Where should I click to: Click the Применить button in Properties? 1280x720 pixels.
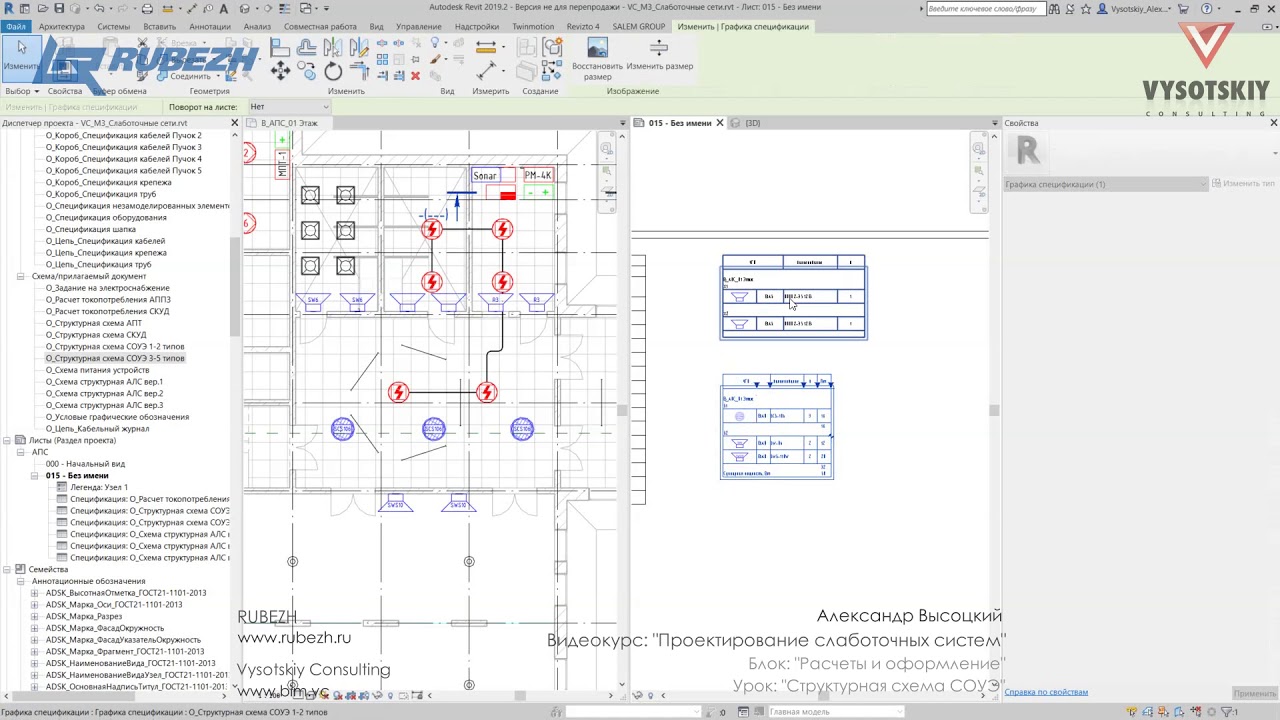click(1254, 693)
